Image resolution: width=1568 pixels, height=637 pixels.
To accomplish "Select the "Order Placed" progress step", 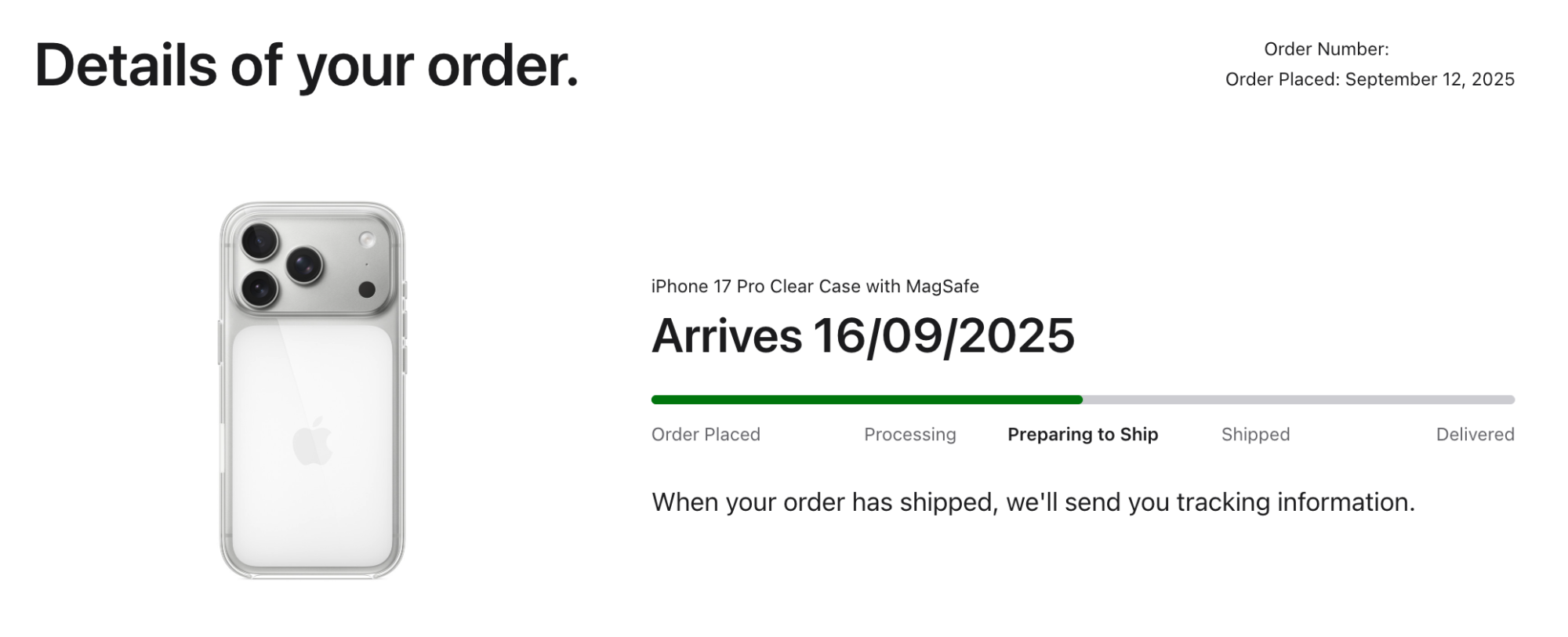I will (x=706, y=435).
